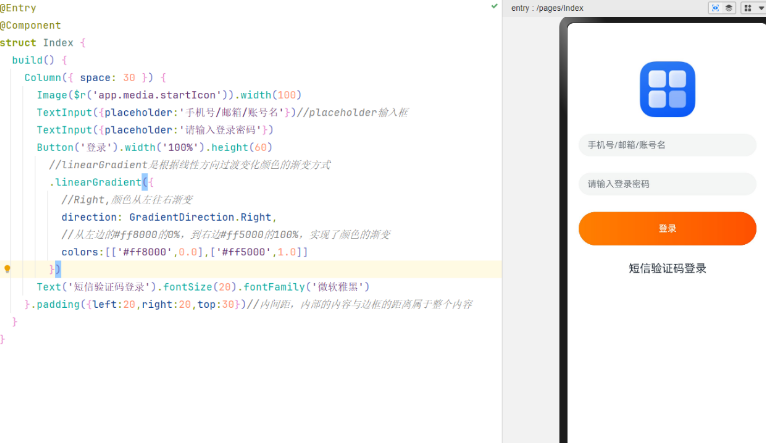Viewport: 766px width, 443px height.
Task: Click the 短信验证码登录 text in preview
Action: coord(667,268)
